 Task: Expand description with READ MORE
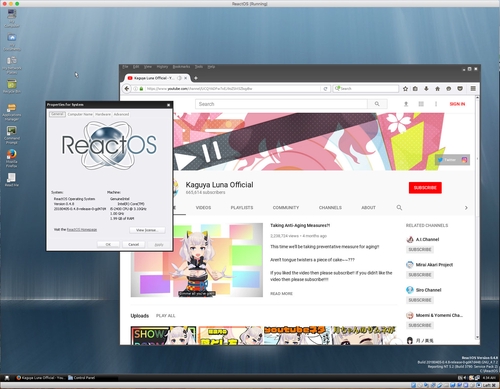click(x=281, y=294)
